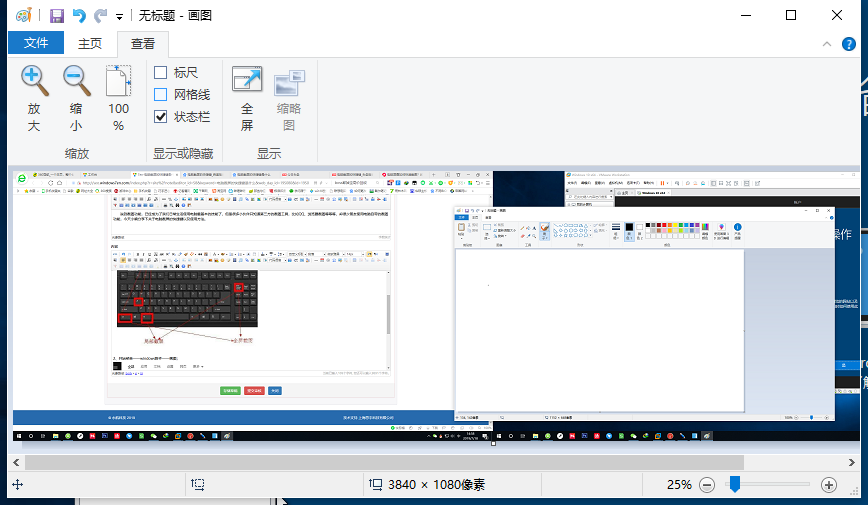
Task: Enable the 标尺 (rulers) checkbox
Action: click(x=161, y=73)
